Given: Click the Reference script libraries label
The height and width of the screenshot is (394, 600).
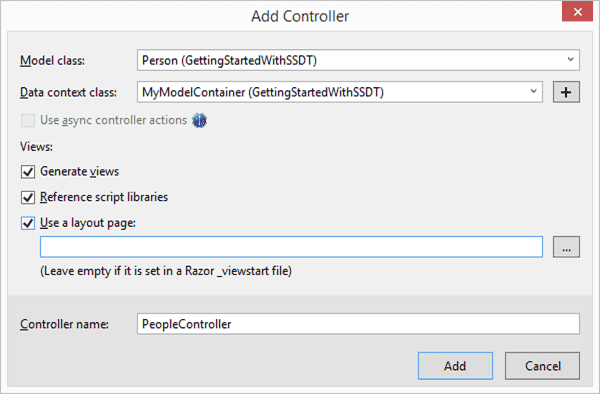Looking at the screenshot, I should coord(104,197).
